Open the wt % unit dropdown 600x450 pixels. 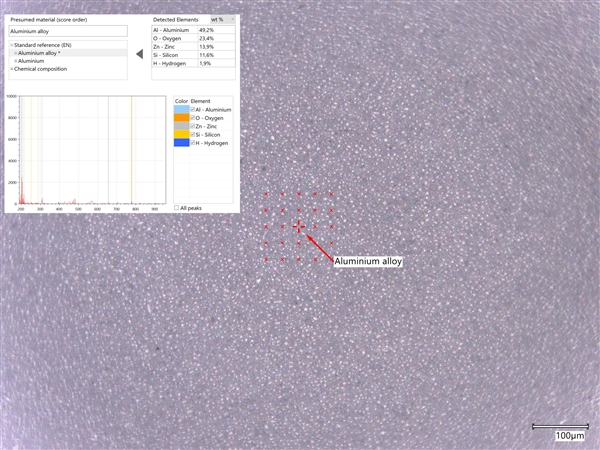click(x=223, y=19)
